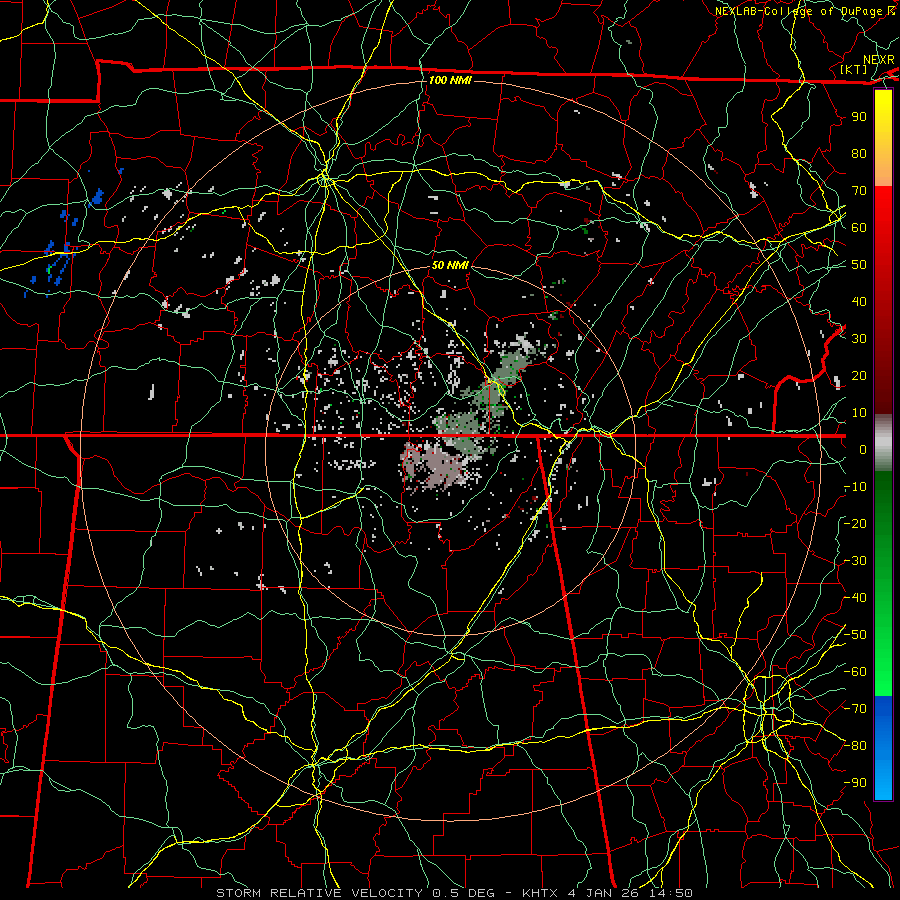Click the 0 value on the velocity scale

tap(863, 450)
